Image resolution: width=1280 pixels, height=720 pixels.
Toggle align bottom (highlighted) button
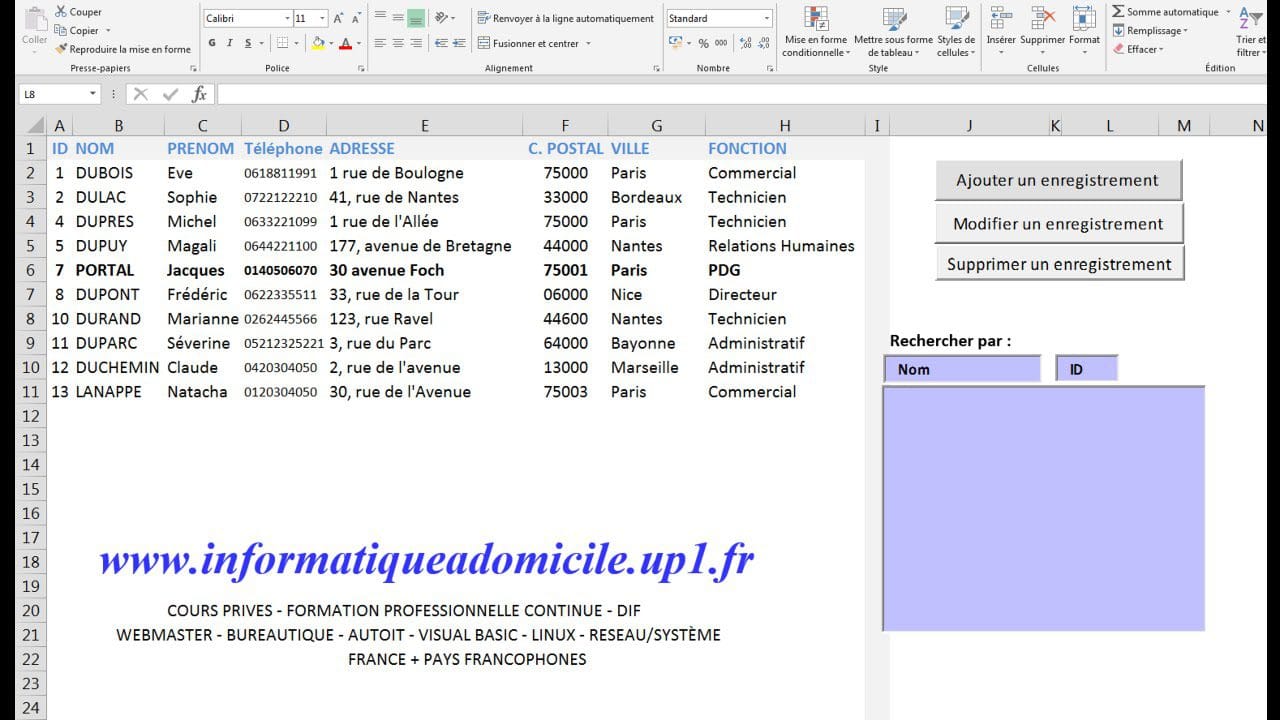[416, 18]
